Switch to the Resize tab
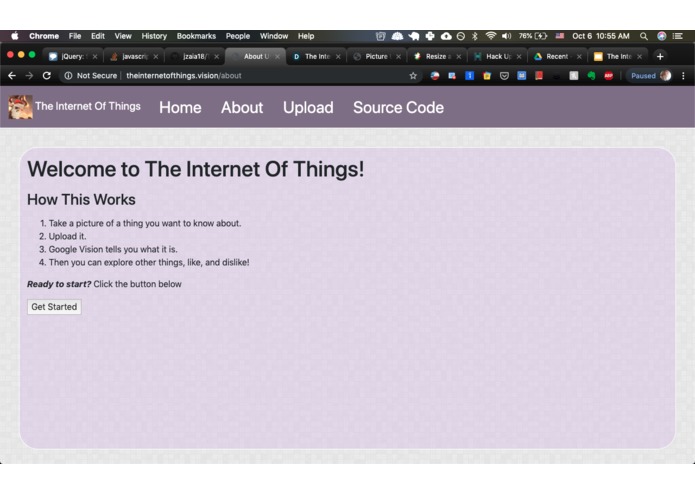The width and height of the screenshot is (695, 494). click(436, 56)
